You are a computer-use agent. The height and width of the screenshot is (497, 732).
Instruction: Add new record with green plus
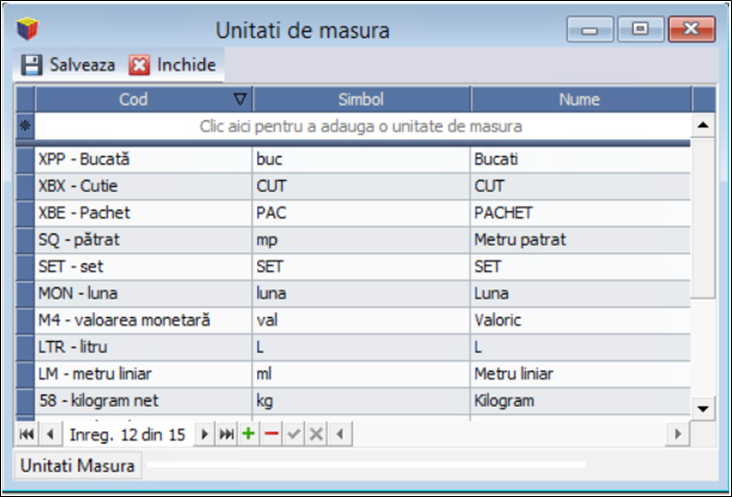pyautogui.click(x=248, y=434)
